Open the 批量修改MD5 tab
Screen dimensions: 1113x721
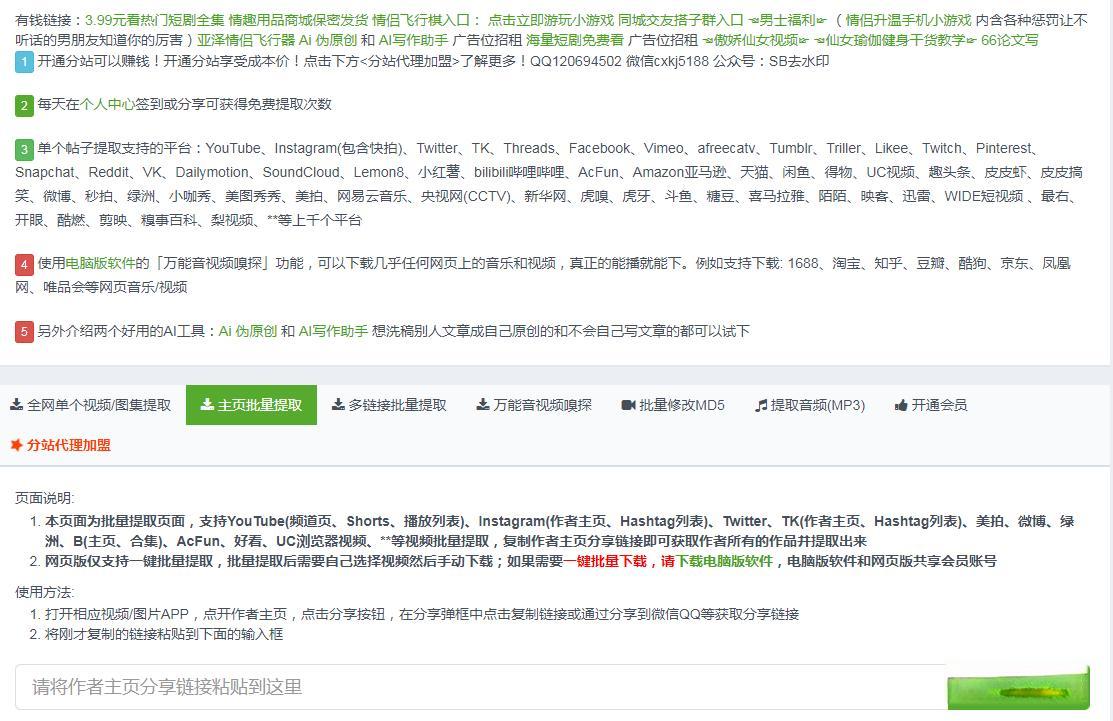pos(673,405)
